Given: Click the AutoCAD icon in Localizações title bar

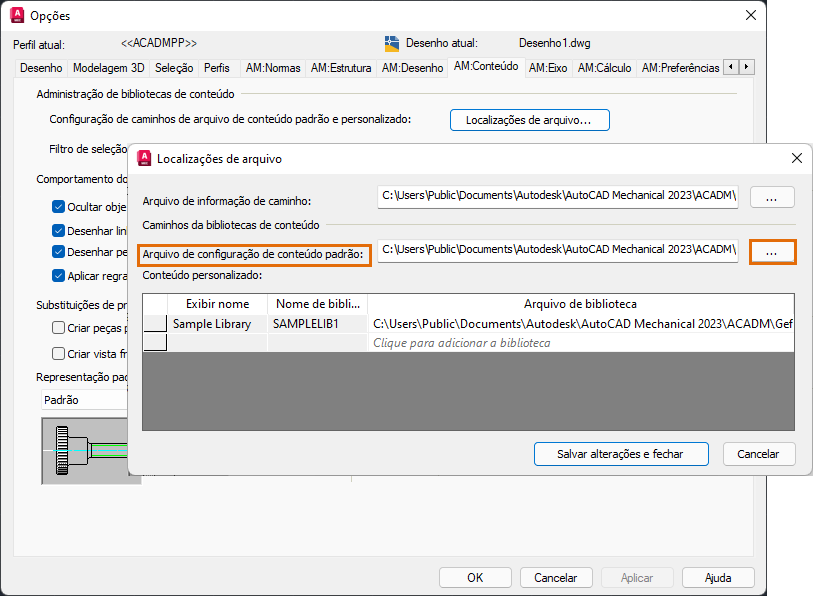Looking at the screenshot, I should pos(144,158).
